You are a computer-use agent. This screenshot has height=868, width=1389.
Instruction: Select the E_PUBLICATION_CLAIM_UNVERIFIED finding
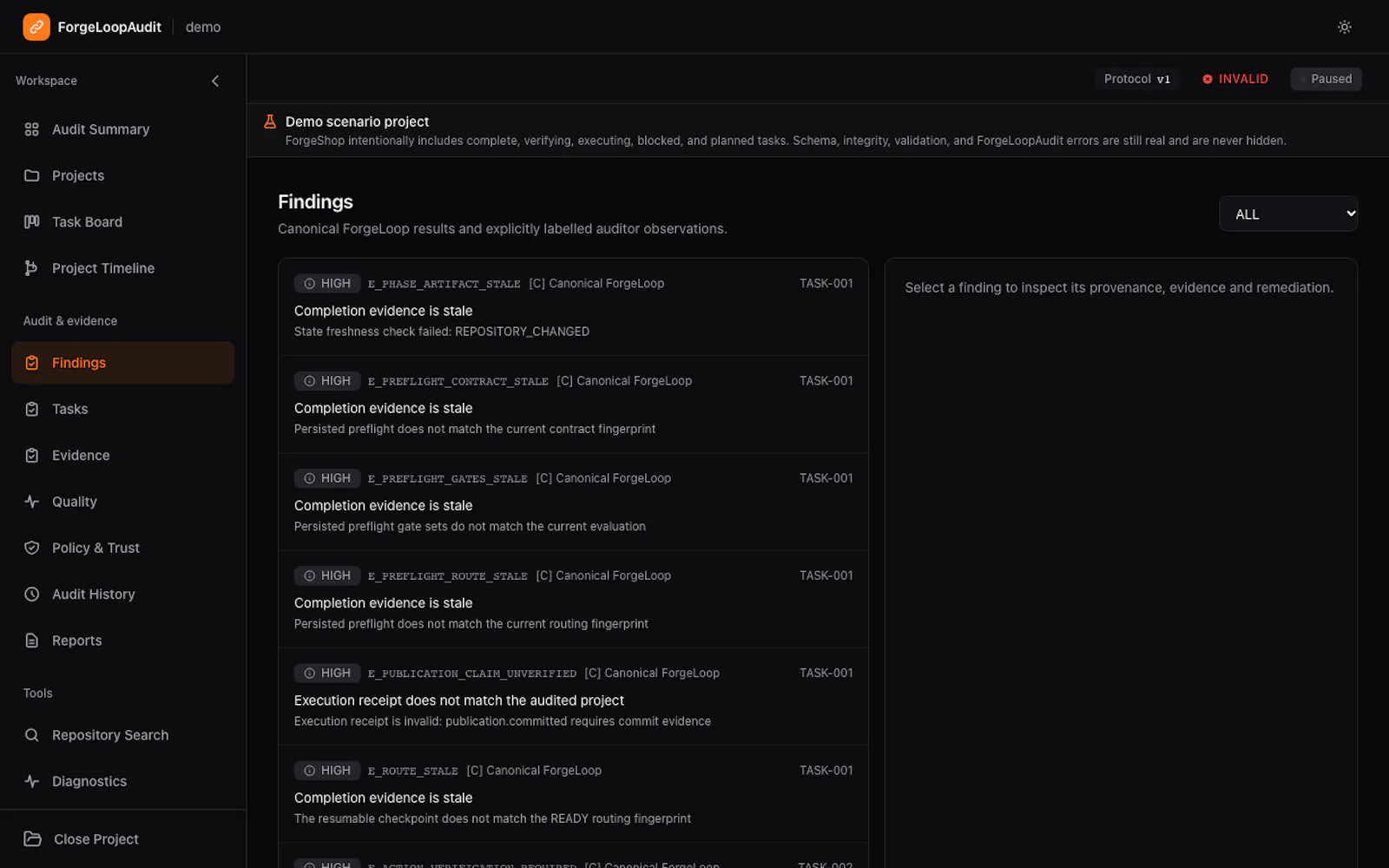pyautogui.click(x=573, y=696)
